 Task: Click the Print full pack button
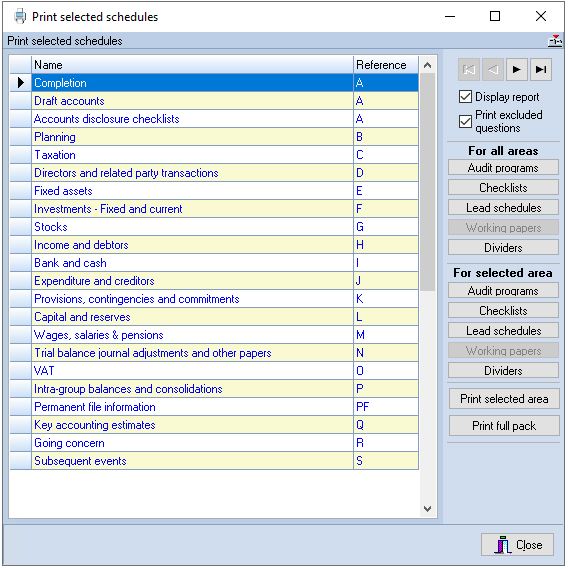tap(504, 426)
